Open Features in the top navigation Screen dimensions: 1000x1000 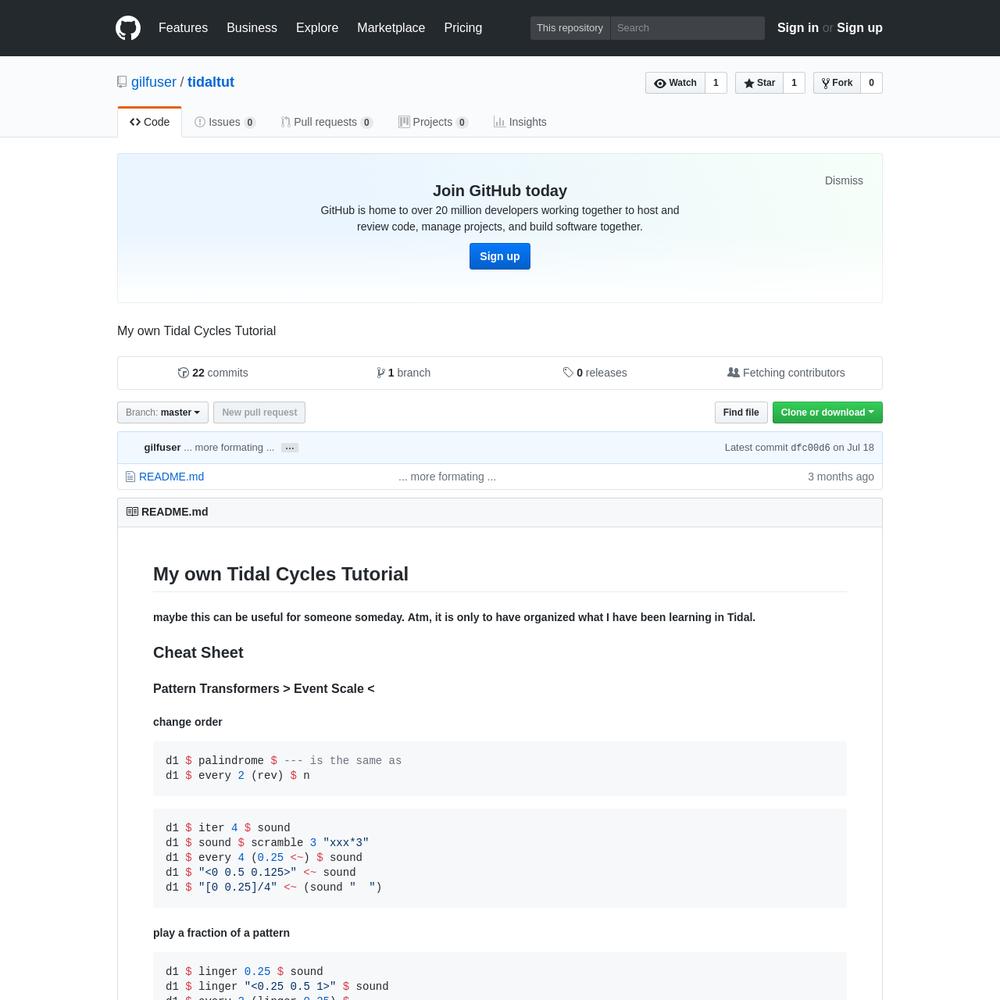pyautogui.click(x=183, y=28)
